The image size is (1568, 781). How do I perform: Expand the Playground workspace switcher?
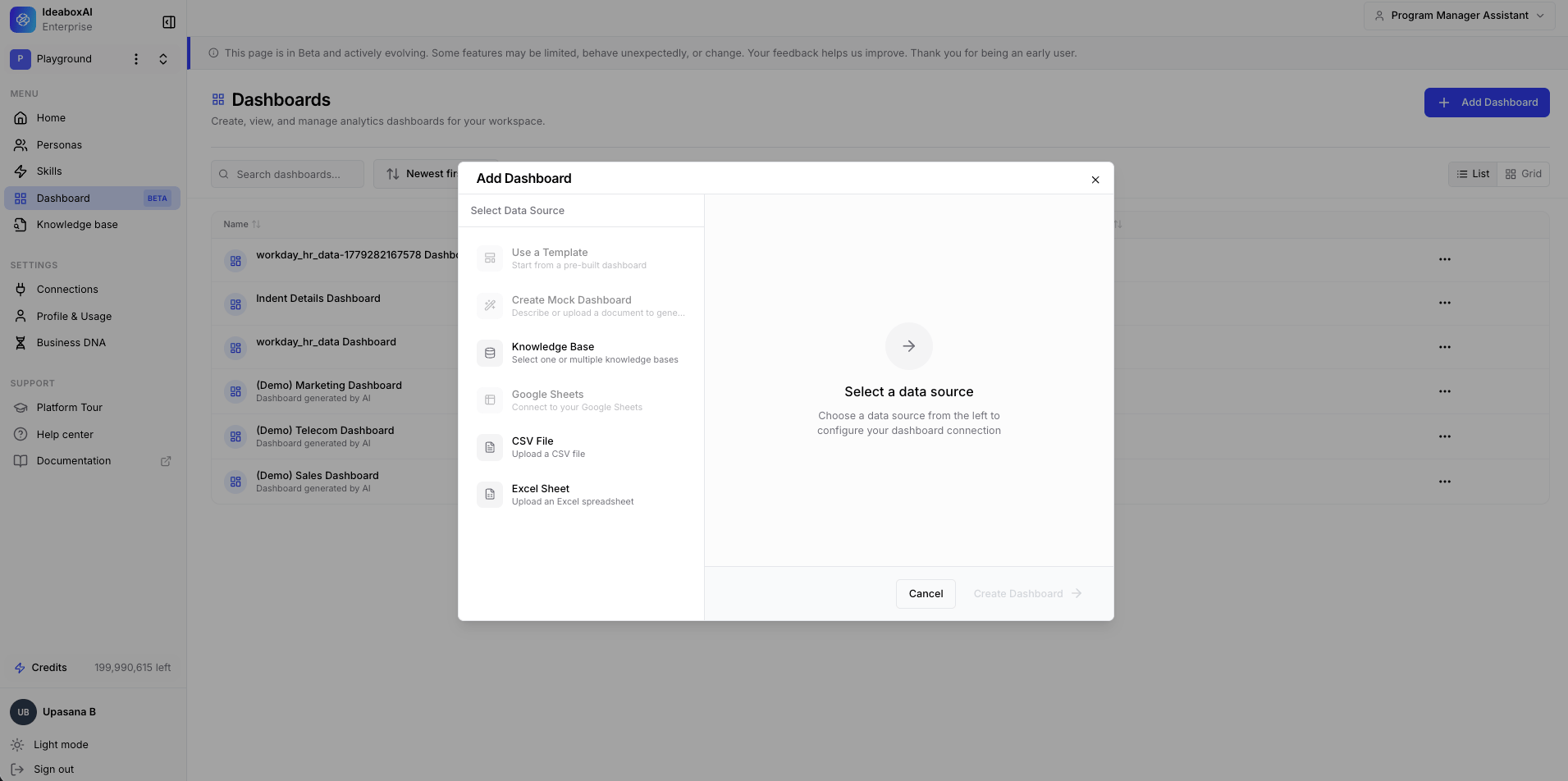click(163, 59)
